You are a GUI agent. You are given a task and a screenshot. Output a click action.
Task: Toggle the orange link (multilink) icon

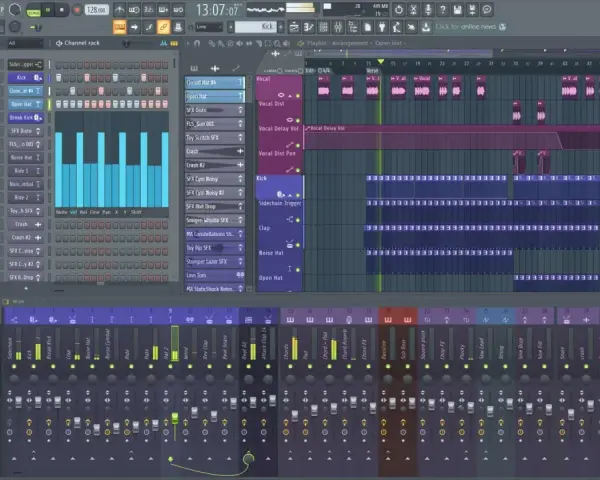point(163,27)
